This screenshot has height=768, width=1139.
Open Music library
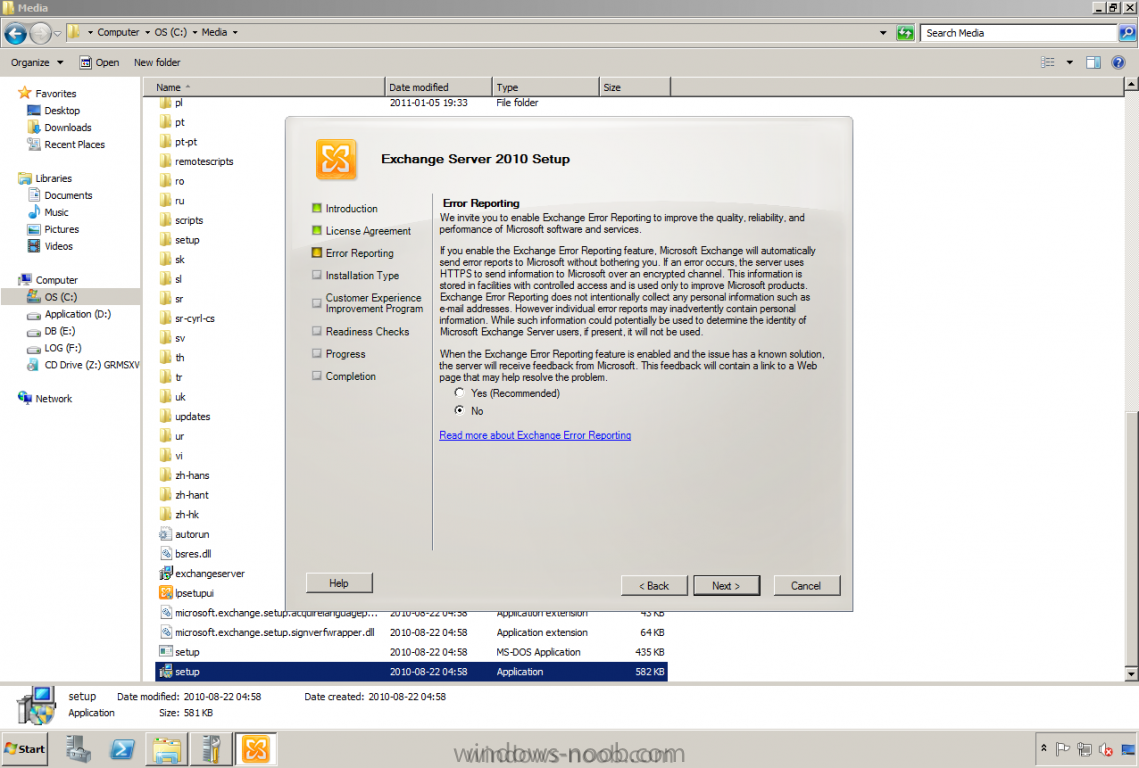pos(48,212)
